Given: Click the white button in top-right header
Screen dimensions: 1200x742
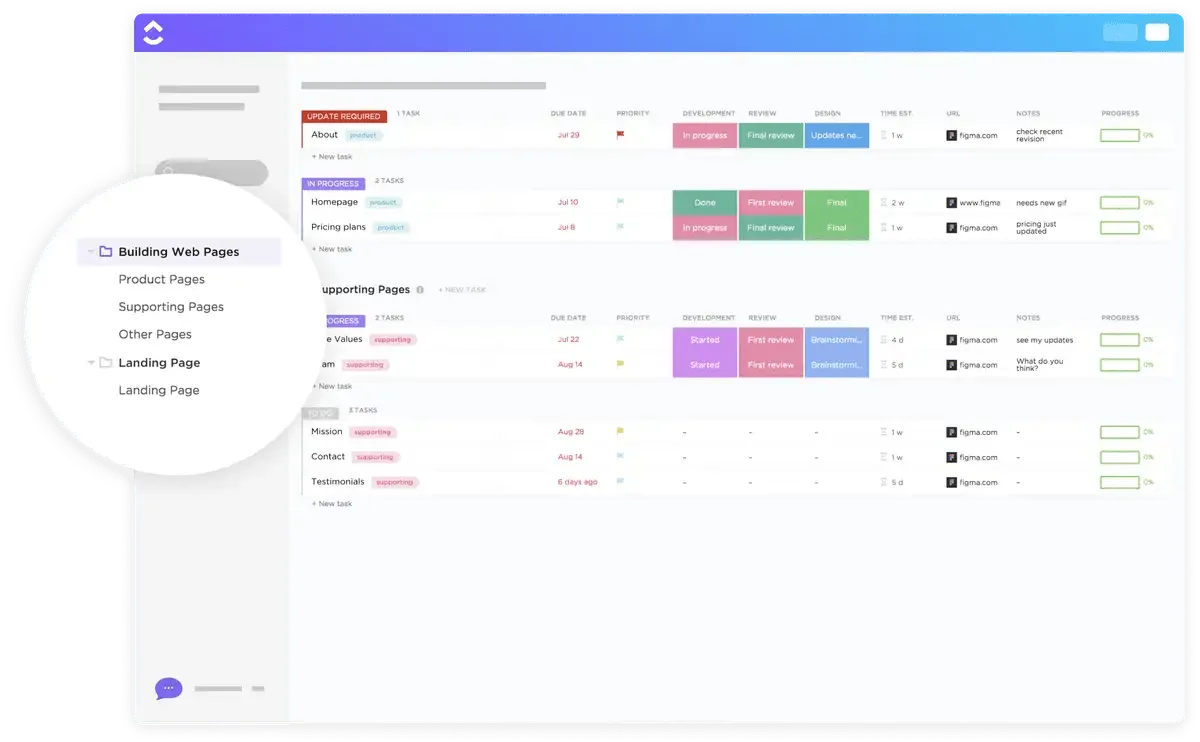Looking at the screenshot, I should click(1157, 32).
